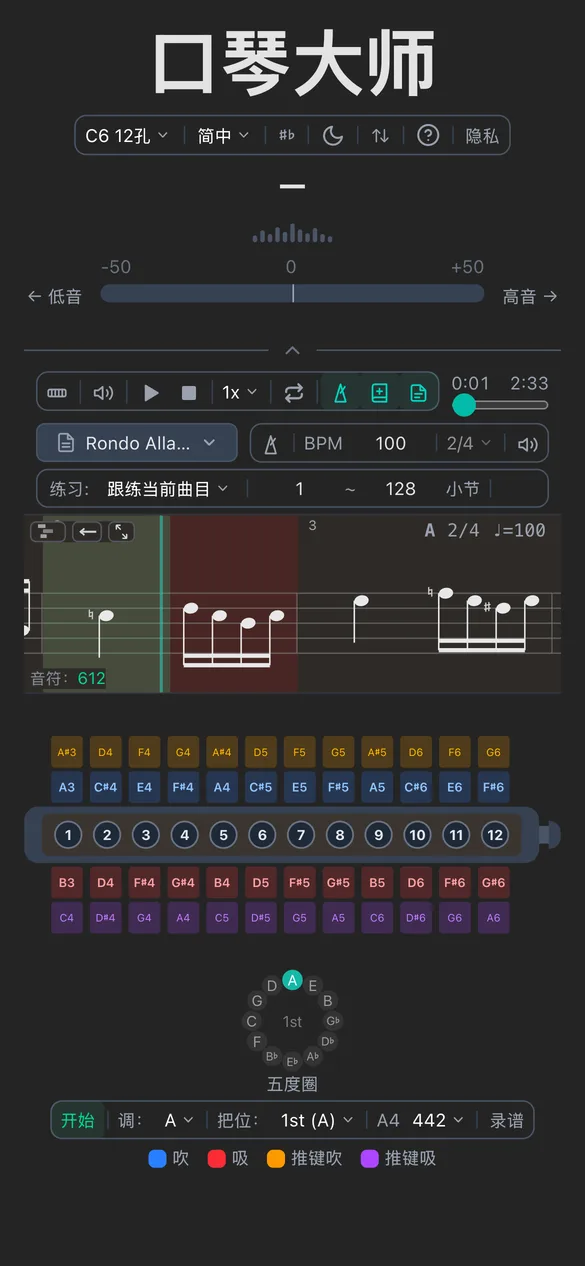
Task: Click the 录谱 record button
Action: coord(507,1119)
